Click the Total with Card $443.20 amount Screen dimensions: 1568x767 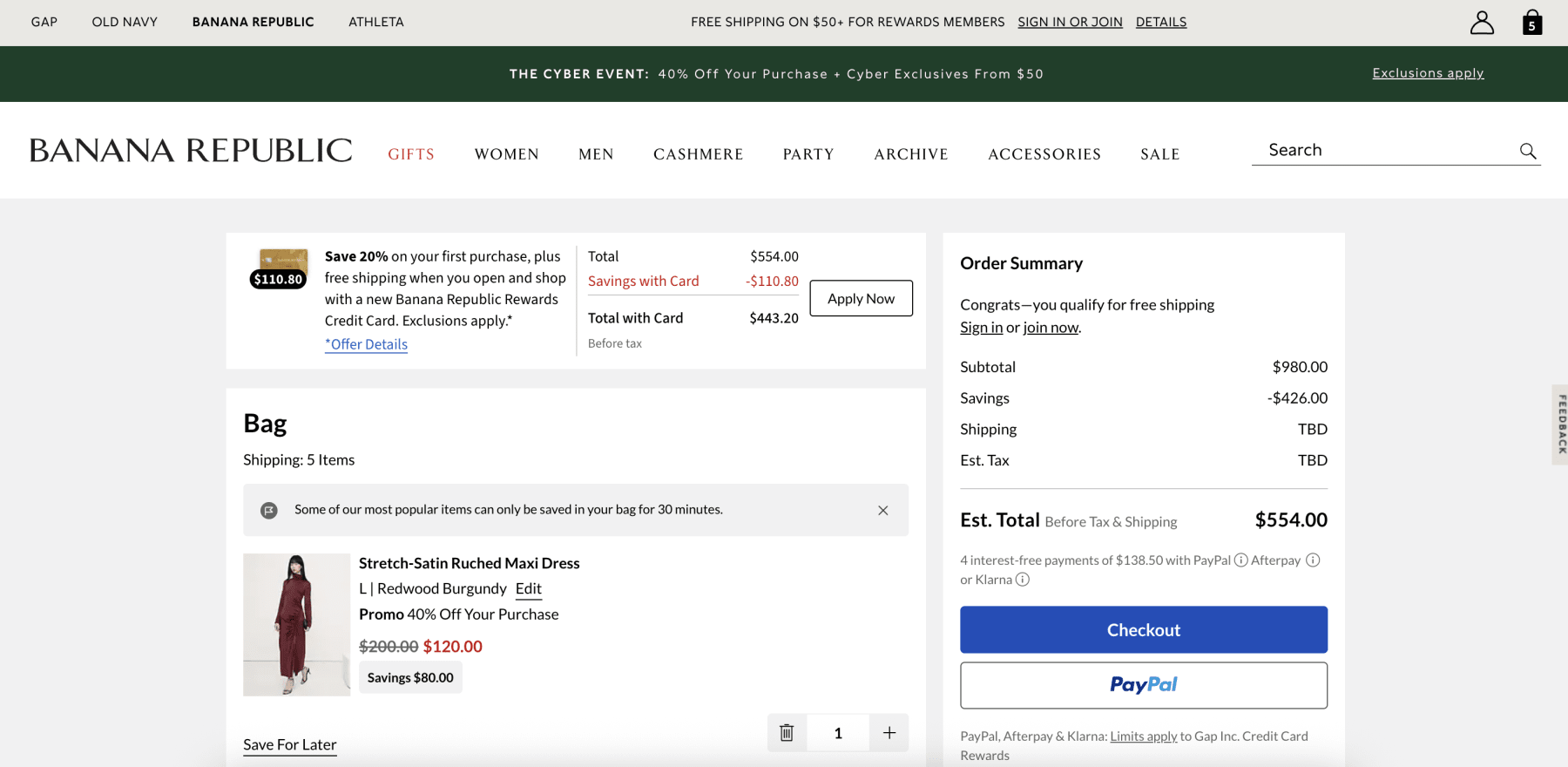coord(774,318)
